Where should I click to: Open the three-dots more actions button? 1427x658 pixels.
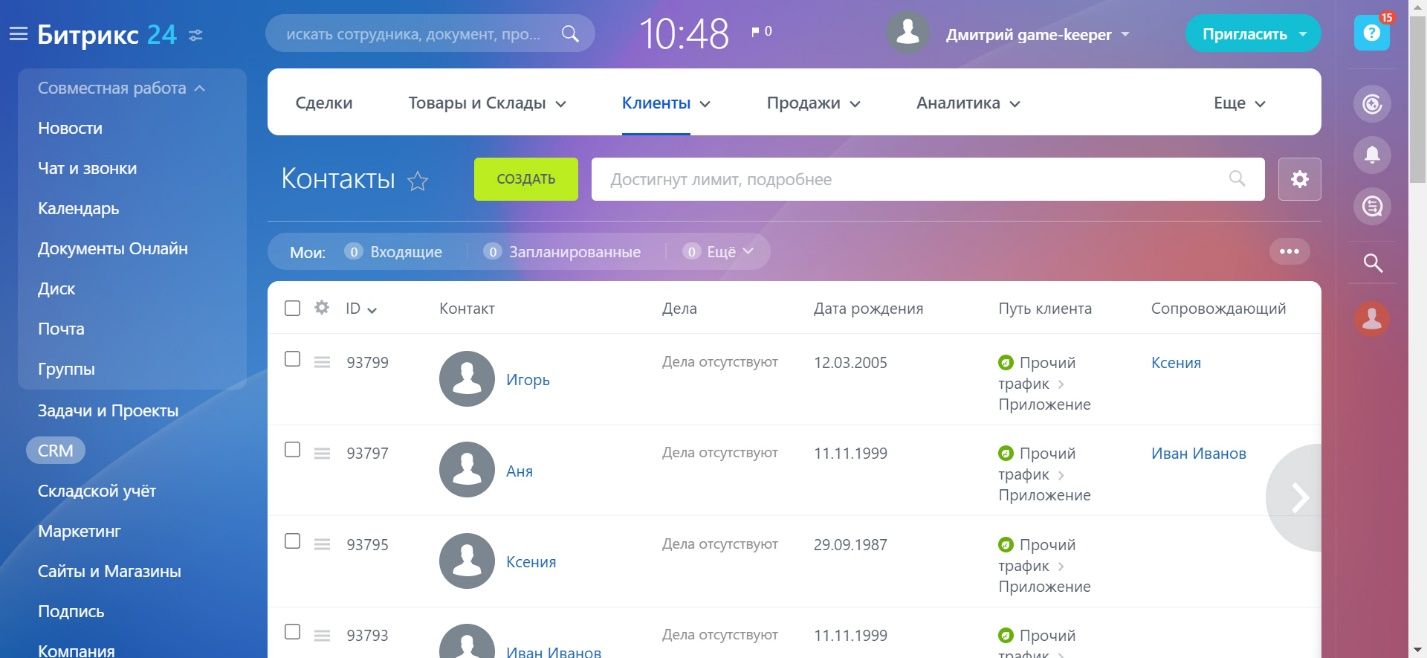tap(1289, 251)
